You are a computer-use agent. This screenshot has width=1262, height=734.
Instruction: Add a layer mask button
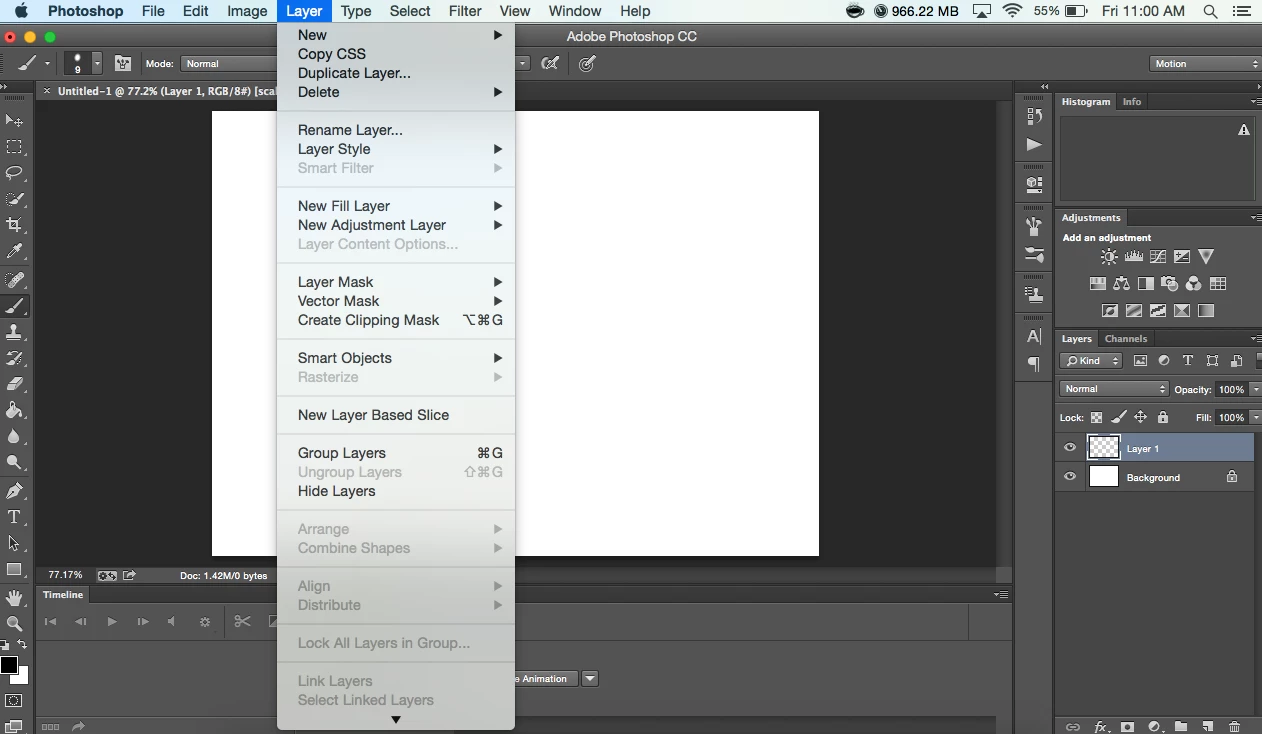[1127, 727]
